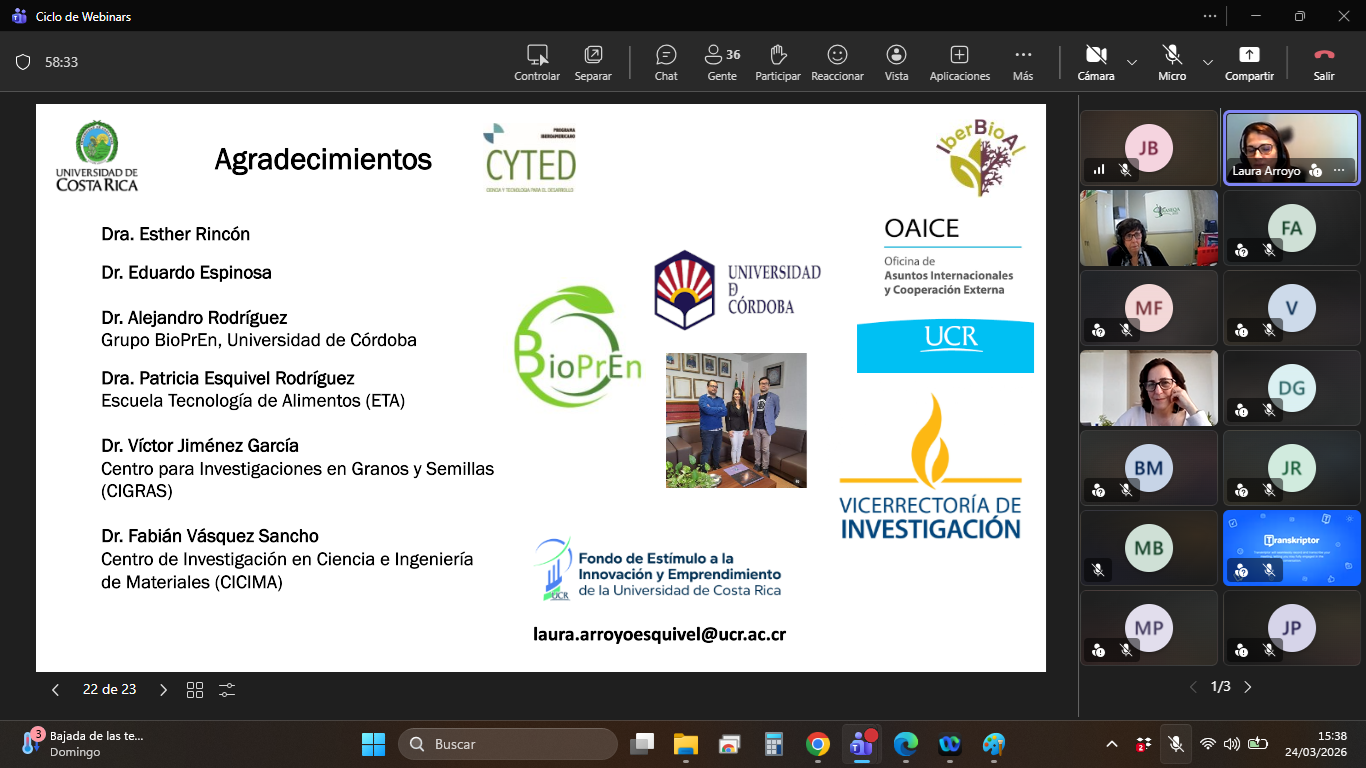1366x768 pixels.
Task: Go to the next slide
Action: coord(164,690)
